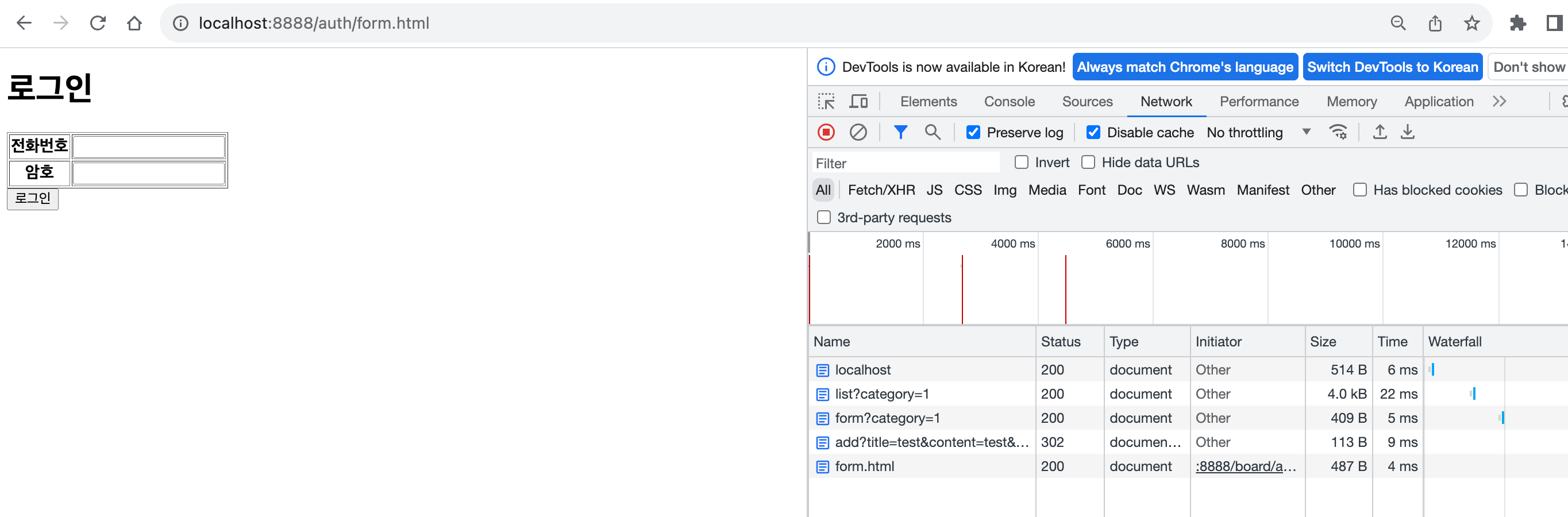Focus the network Filter text box
This screenshot has height=517, width=1568.
[x=906, y=163]
